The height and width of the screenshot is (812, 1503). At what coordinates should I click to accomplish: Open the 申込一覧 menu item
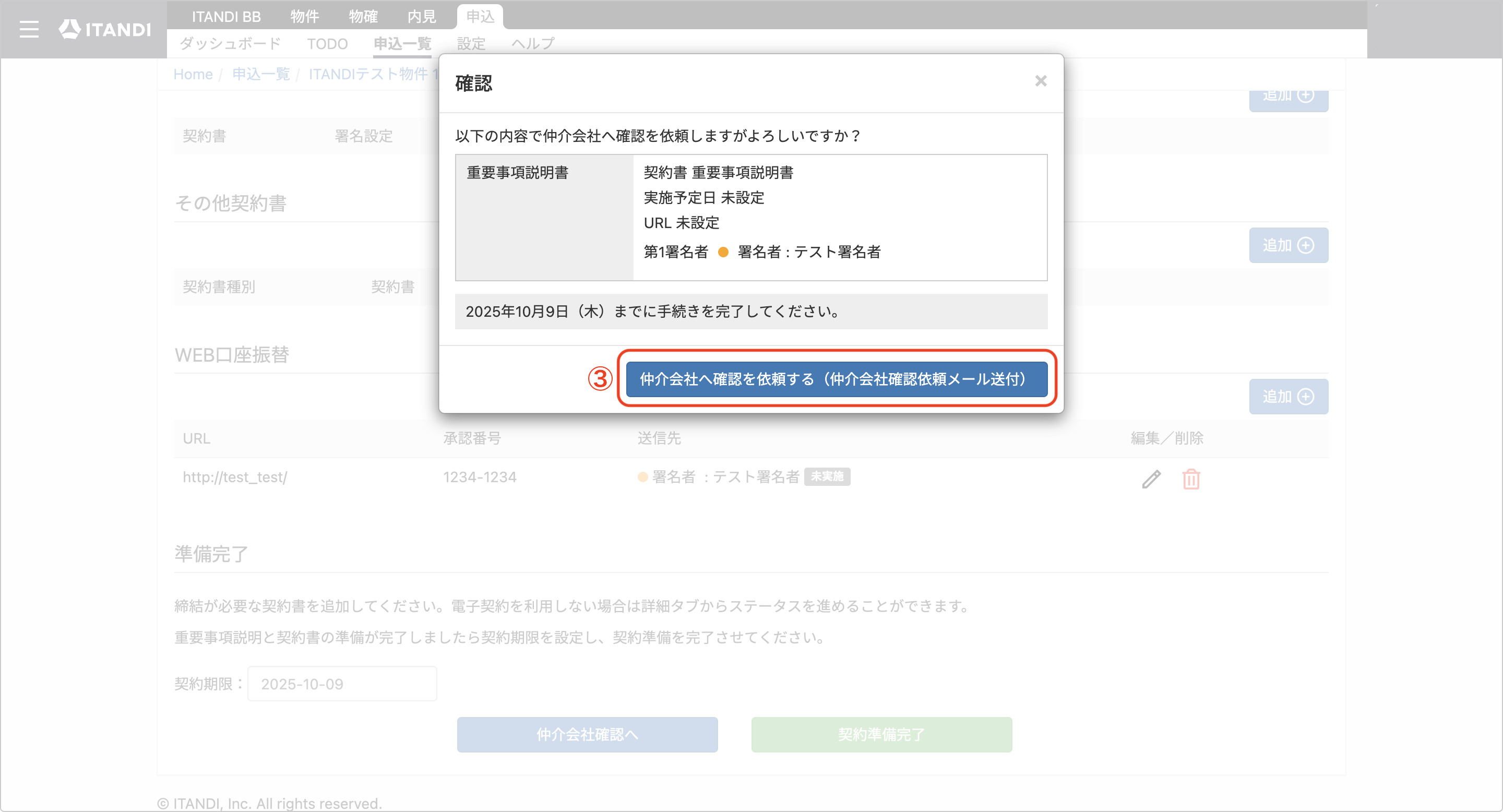402,44
